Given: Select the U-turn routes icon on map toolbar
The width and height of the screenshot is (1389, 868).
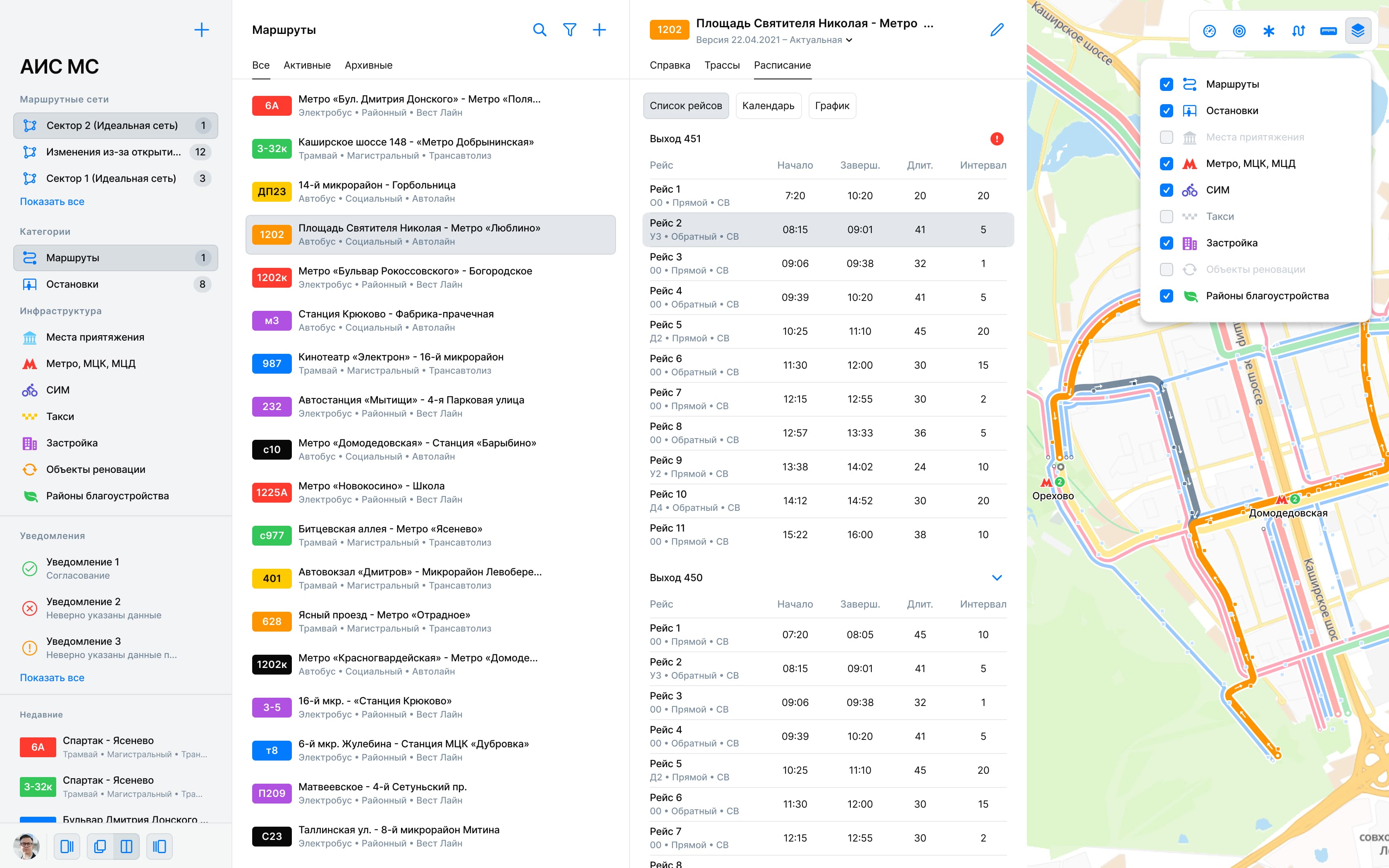Looking at the screenshot, I should [1298, 31].
